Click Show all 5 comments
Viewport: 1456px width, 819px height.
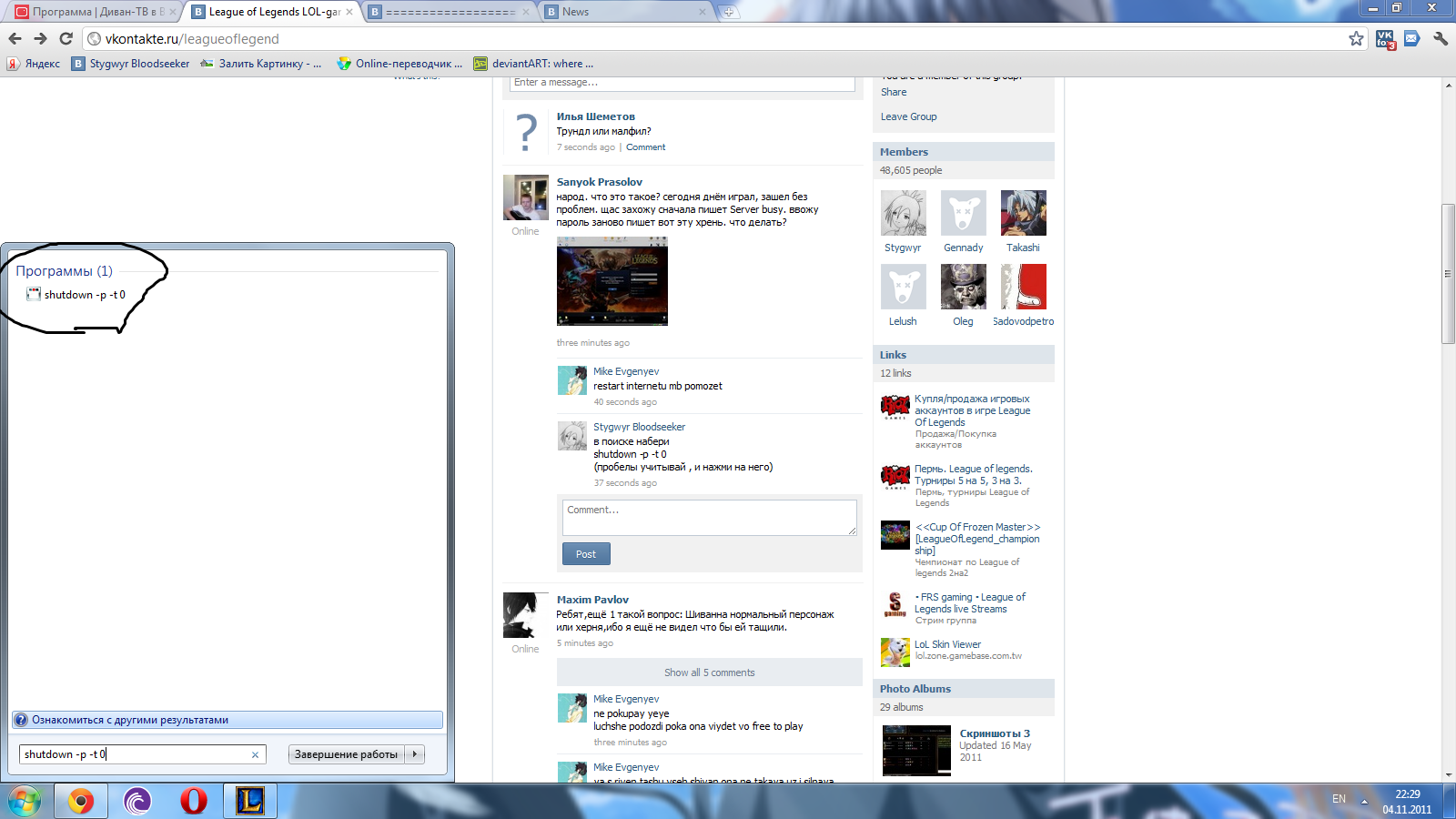click(710, 672)
